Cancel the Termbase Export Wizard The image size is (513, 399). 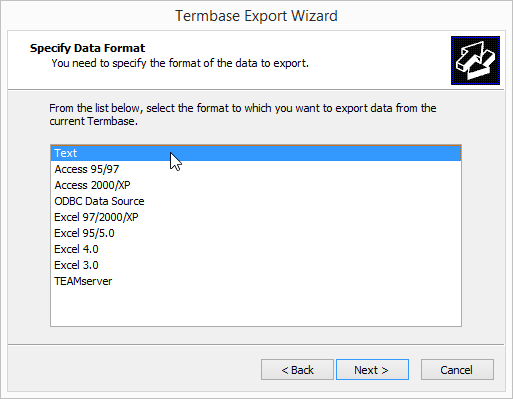click(x=457, y=369)
